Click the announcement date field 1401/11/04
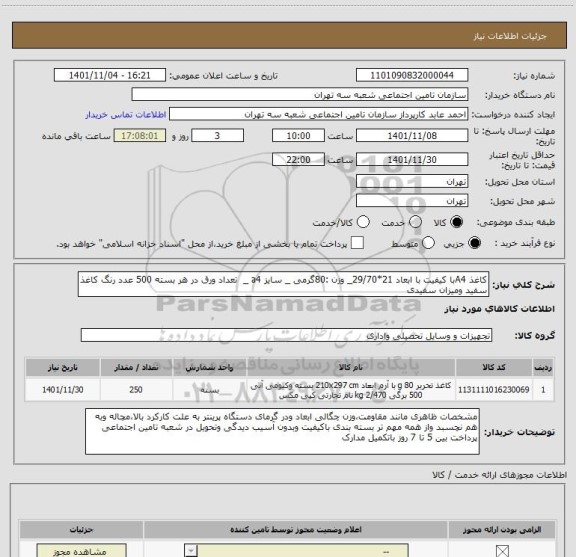The image size is (576, 557). click(x=110, y=75)
